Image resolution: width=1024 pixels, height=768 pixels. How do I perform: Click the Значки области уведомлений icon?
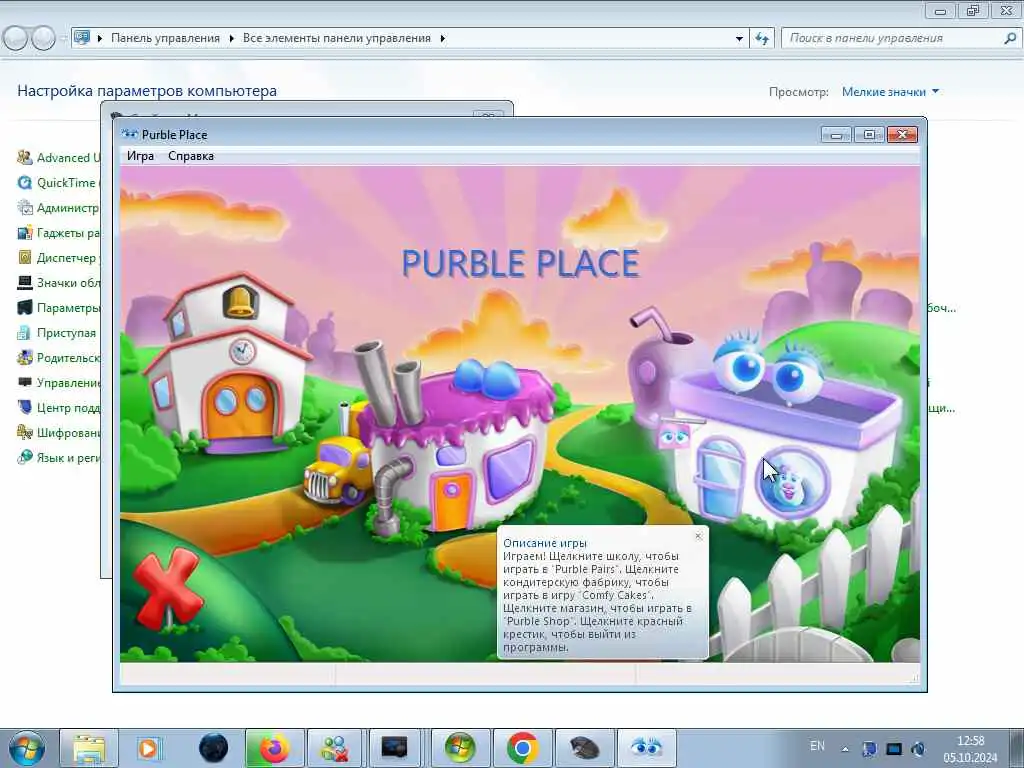(25, 283)
